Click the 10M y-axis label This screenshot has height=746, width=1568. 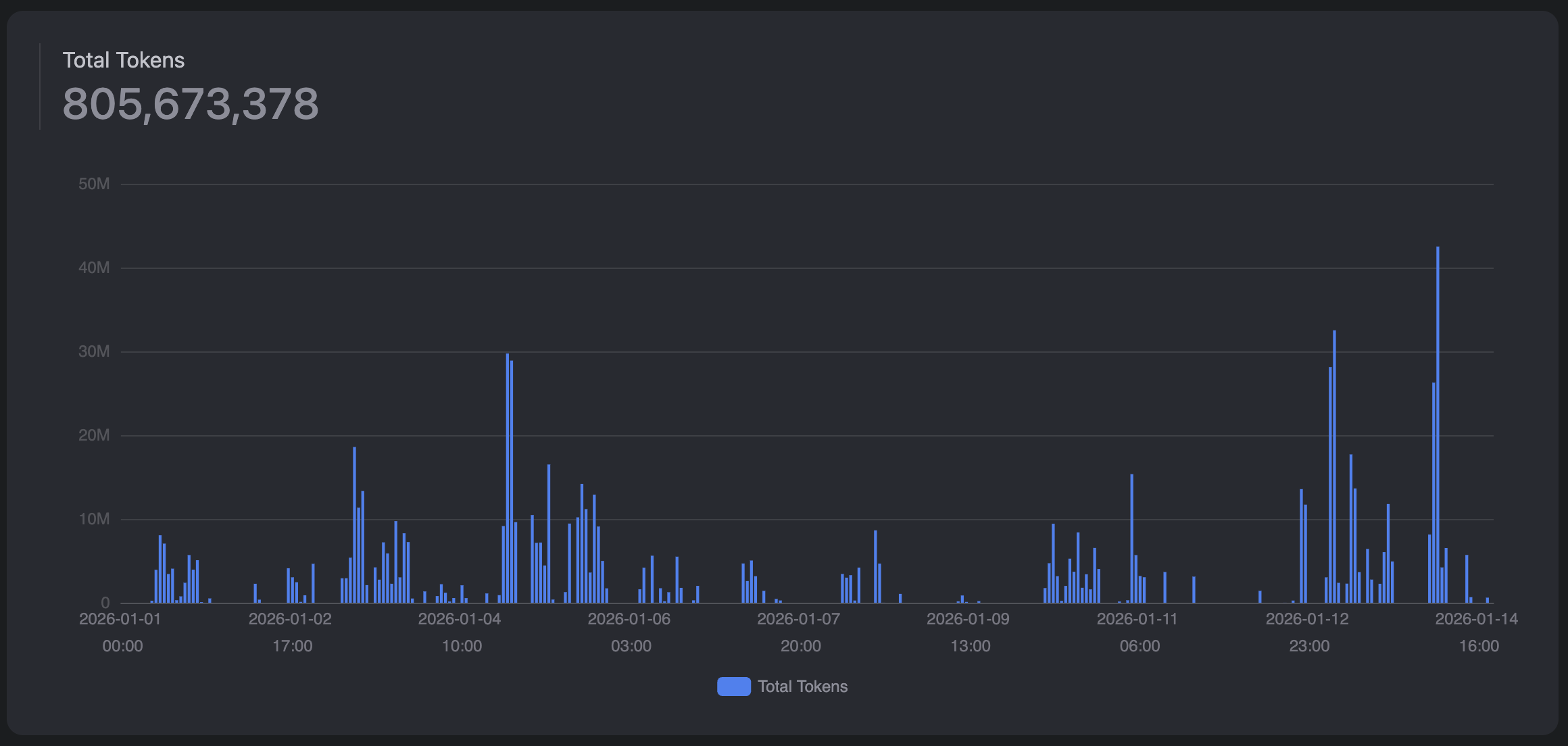click(x=94, y=519)
